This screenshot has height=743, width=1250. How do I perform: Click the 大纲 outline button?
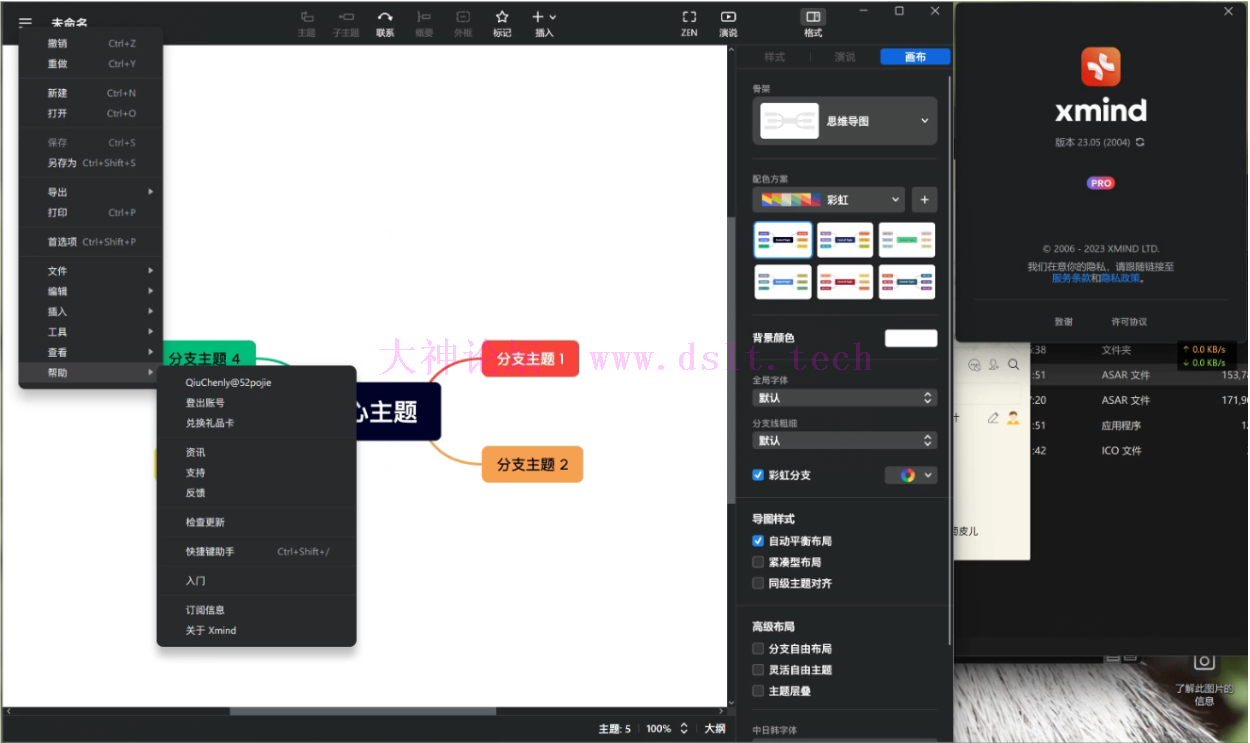click(714, 729)
